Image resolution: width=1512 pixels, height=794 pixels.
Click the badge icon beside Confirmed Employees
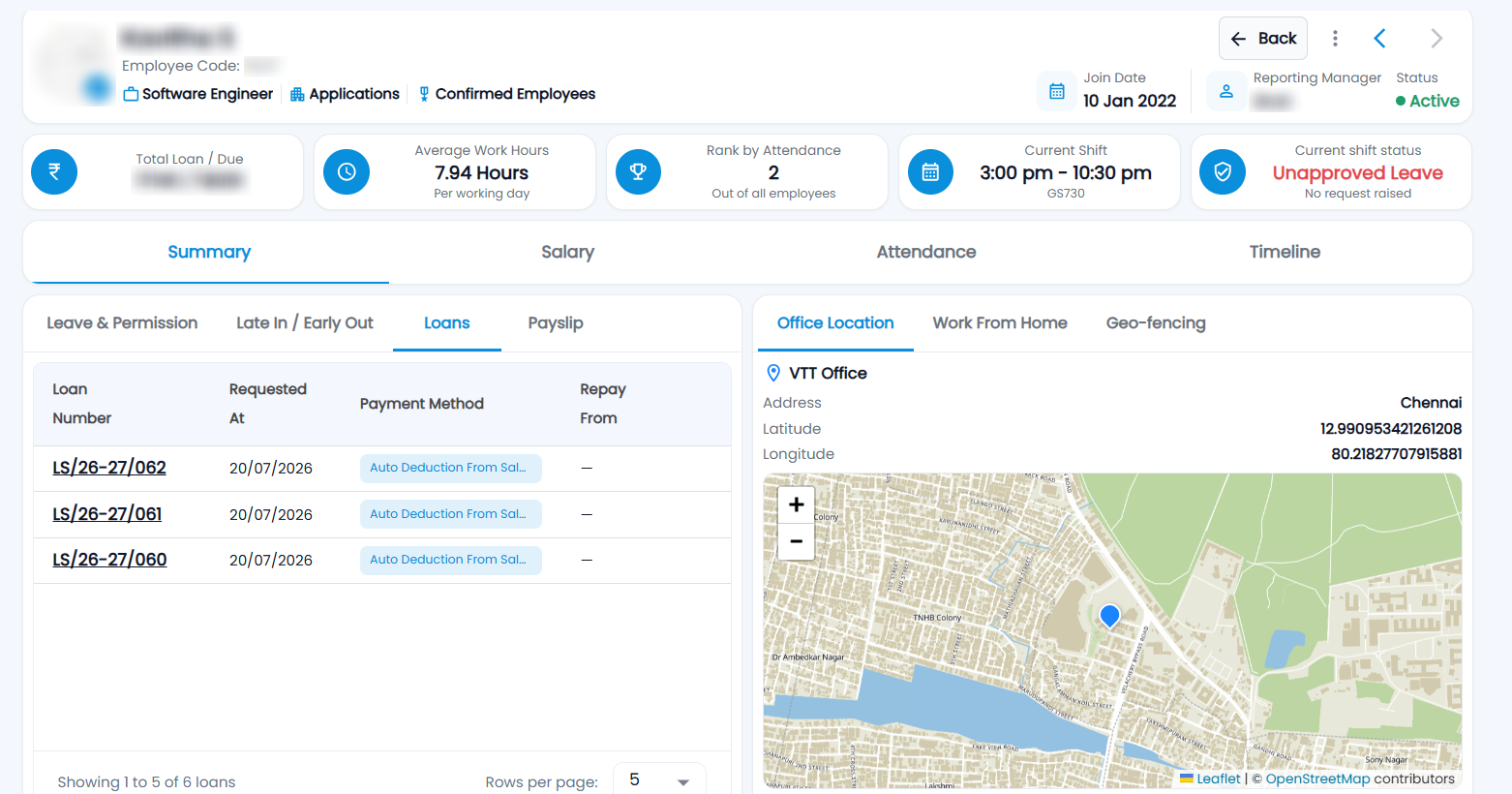pos(424,94)
